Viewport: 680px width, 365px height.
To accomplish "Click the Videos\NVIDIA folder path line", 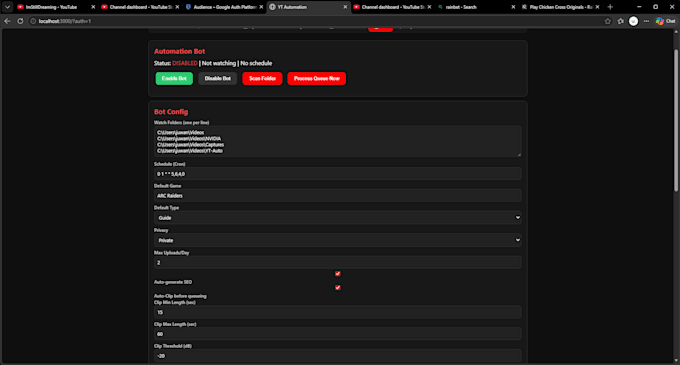I will point(189,139).
